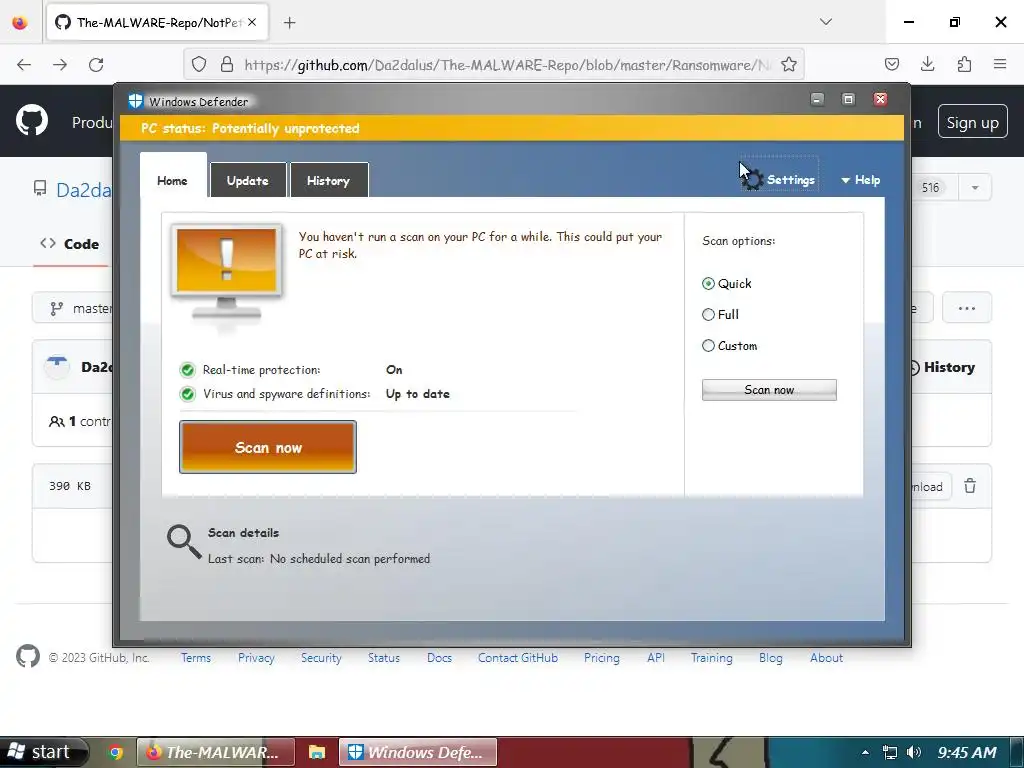Click the GitHub footer logo
Image resolution: width=1024 pixels, height=768 pixels.
tap(28, 656)
